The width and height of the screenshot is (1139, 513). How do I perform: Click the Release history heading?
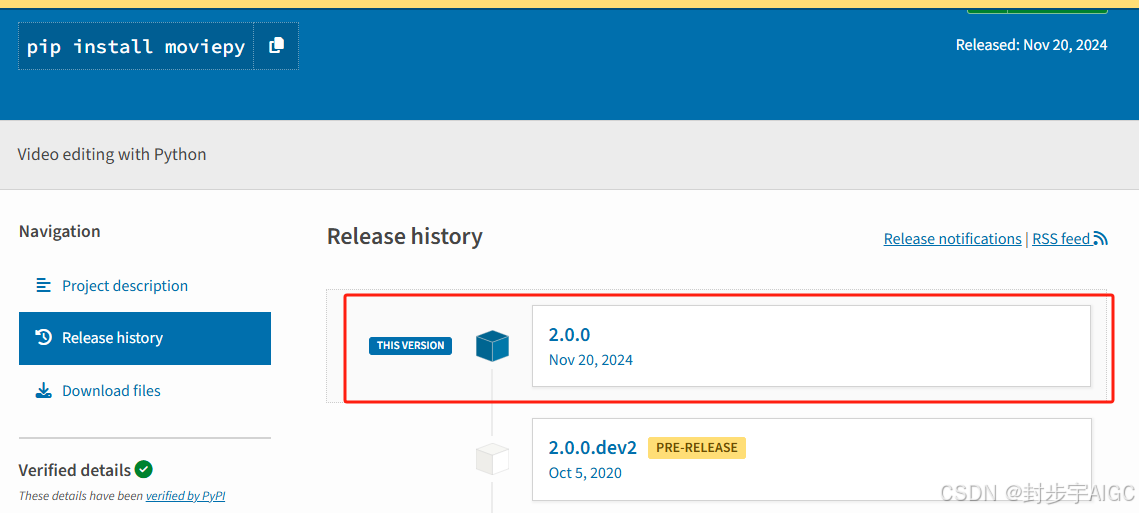pyautogui.click(x=405, y=237)
